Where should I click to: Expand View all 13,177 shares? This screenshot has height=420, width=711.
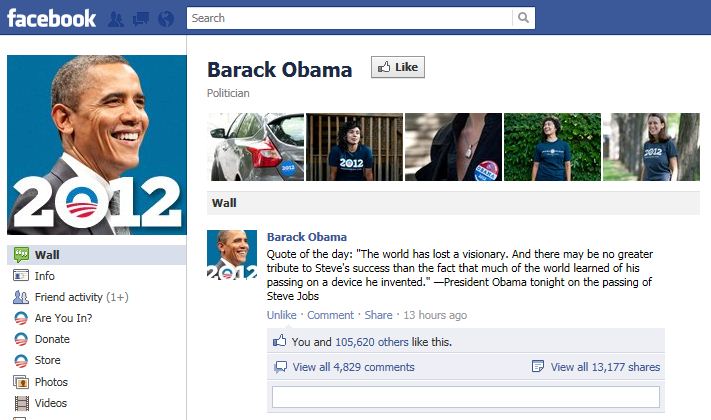(605, 367)
